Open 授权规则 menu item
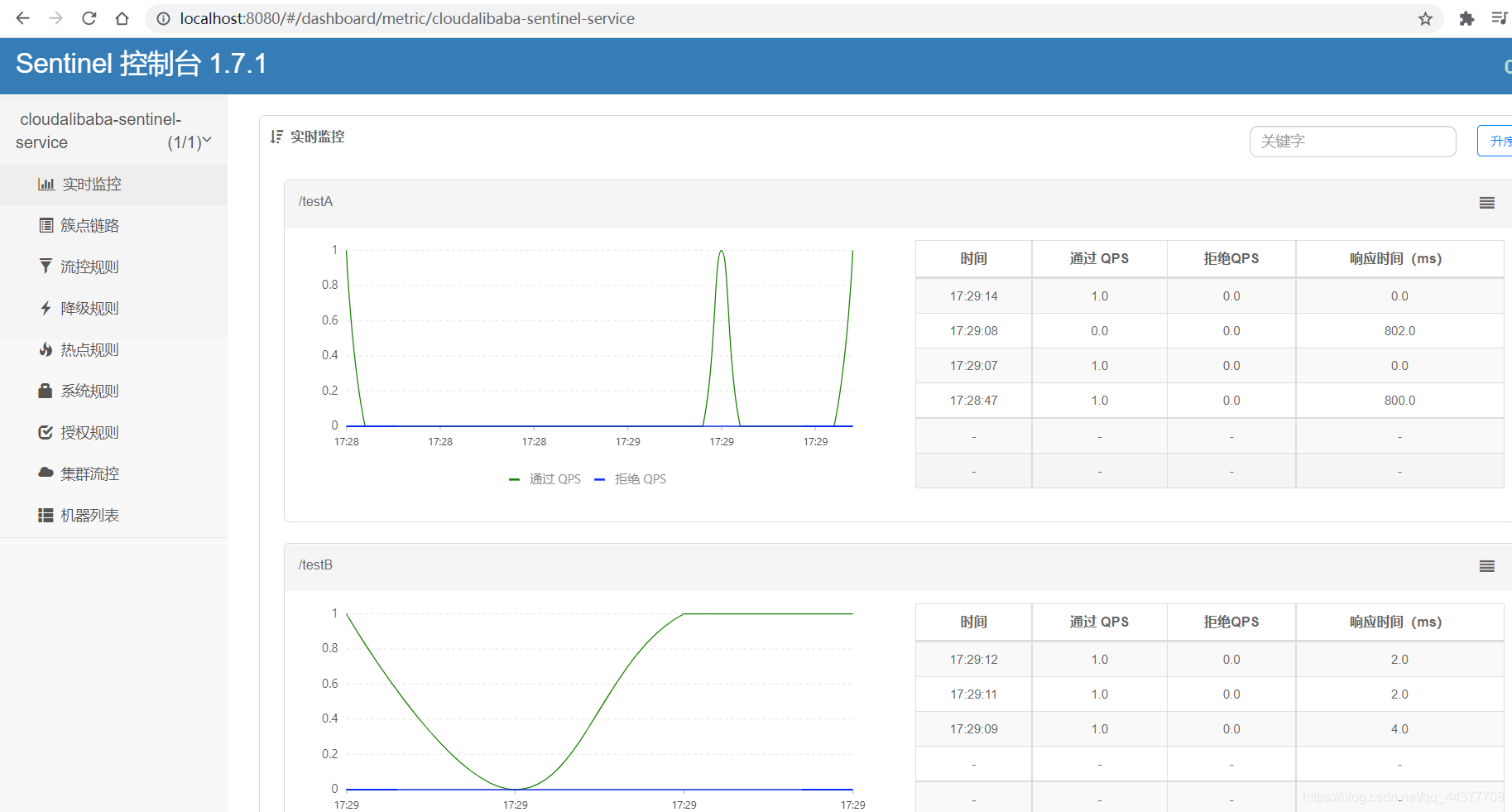 [113, 432]
